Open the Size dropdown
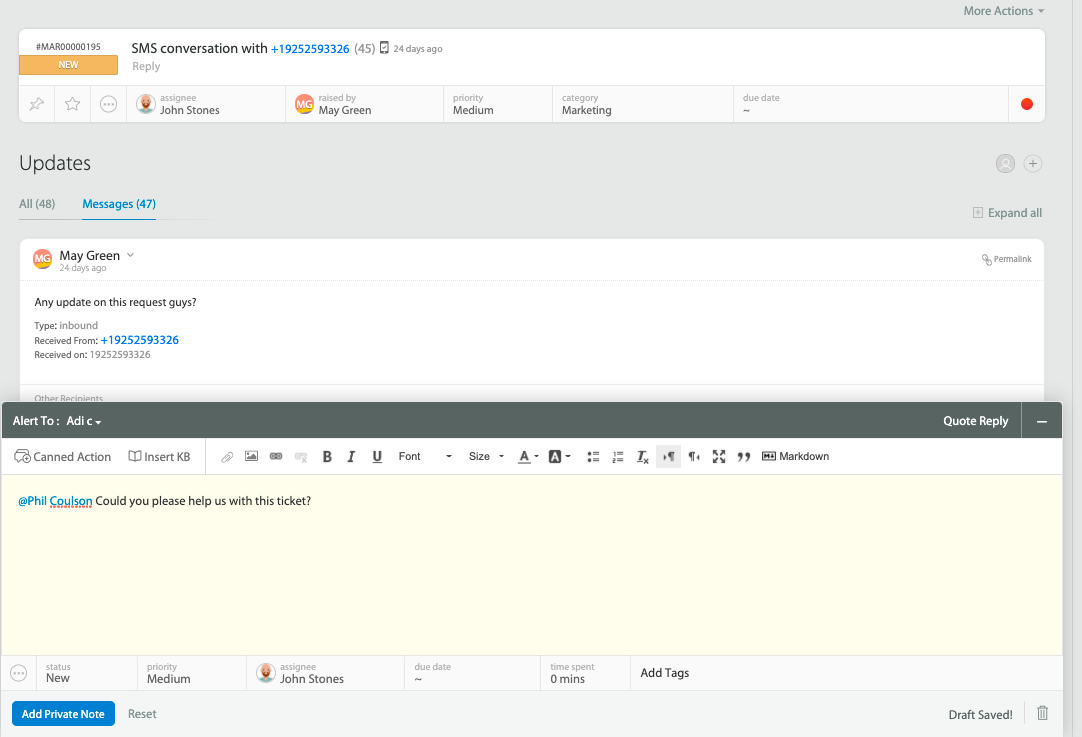The width and height of the screenshot is (1082, 737). pos(485,456)
